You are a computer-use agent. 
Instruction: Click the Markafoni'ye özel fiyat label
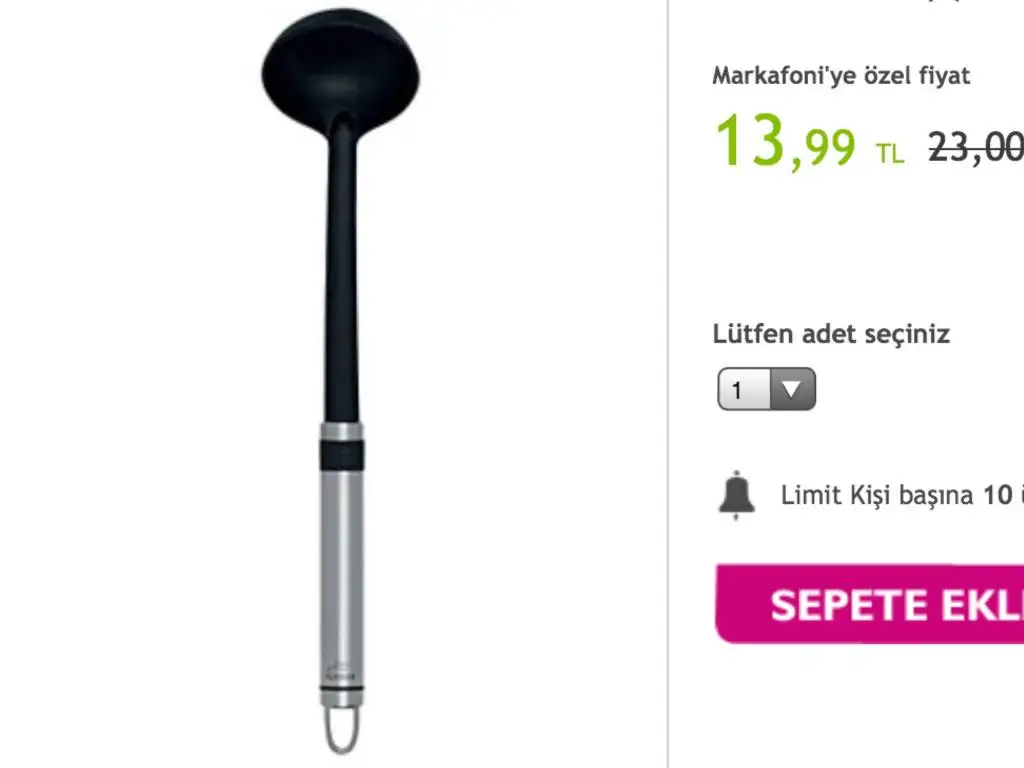840,76
